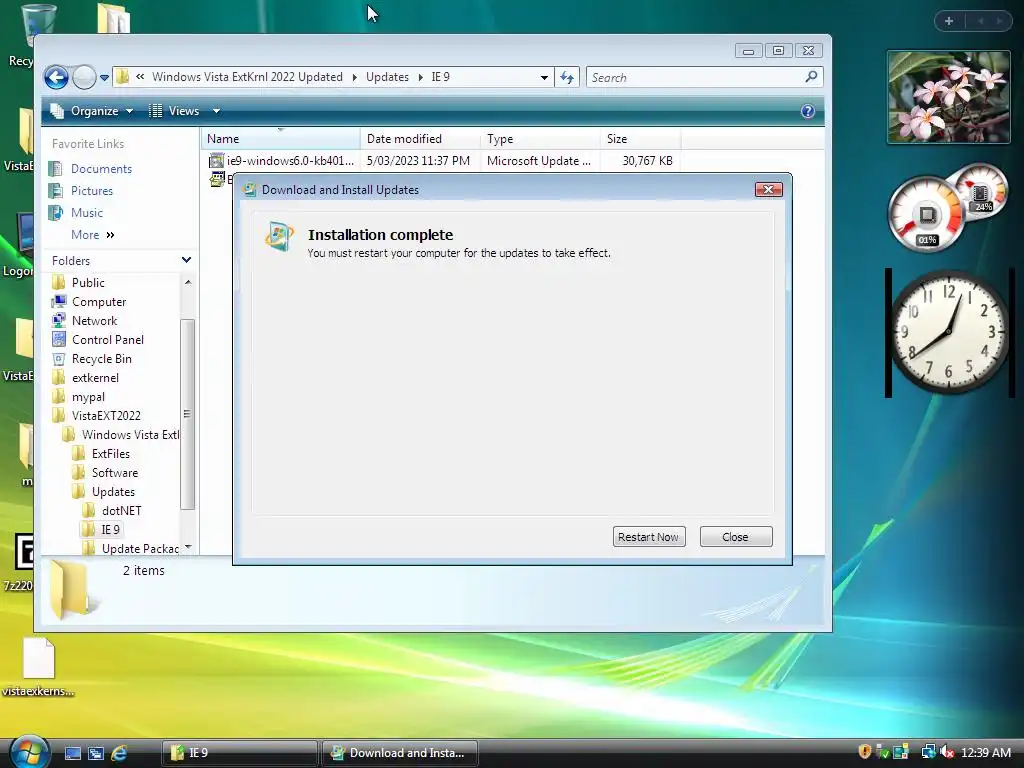1024x768 pixels.
Task: Select Network in the folder tree
Action: 95,321
